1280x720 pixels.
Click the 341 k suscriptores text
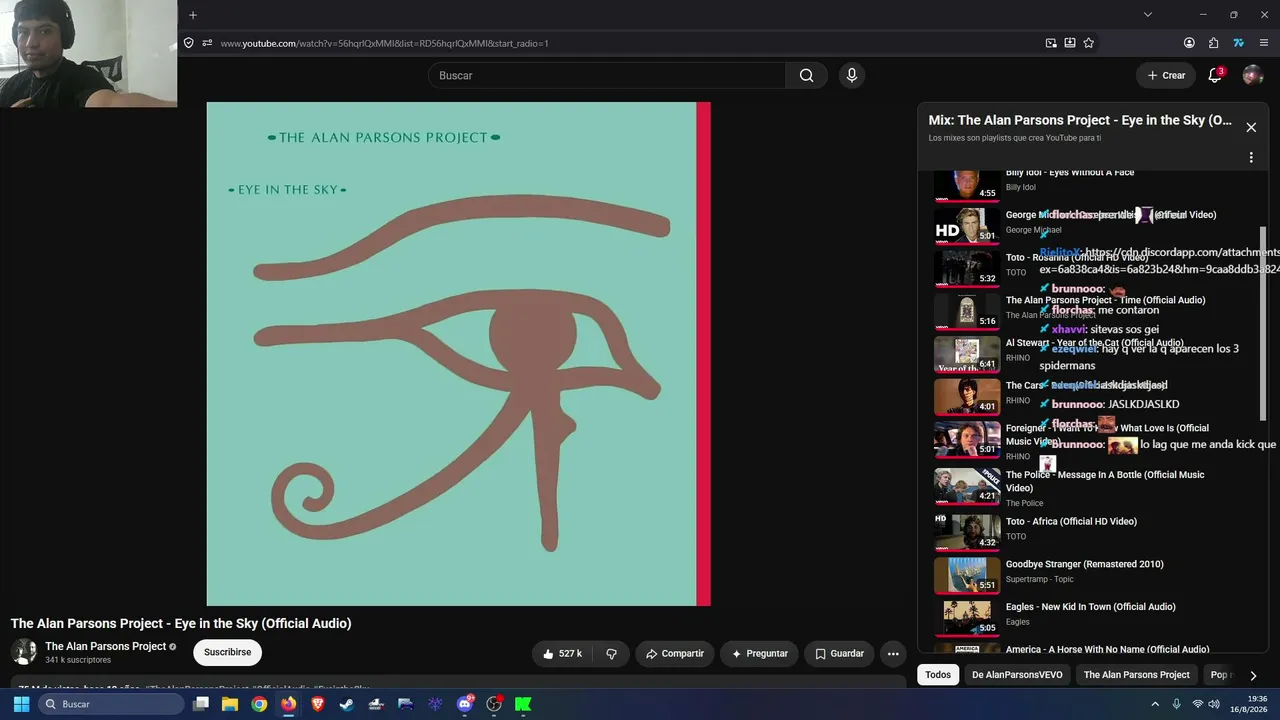(78, 660)
